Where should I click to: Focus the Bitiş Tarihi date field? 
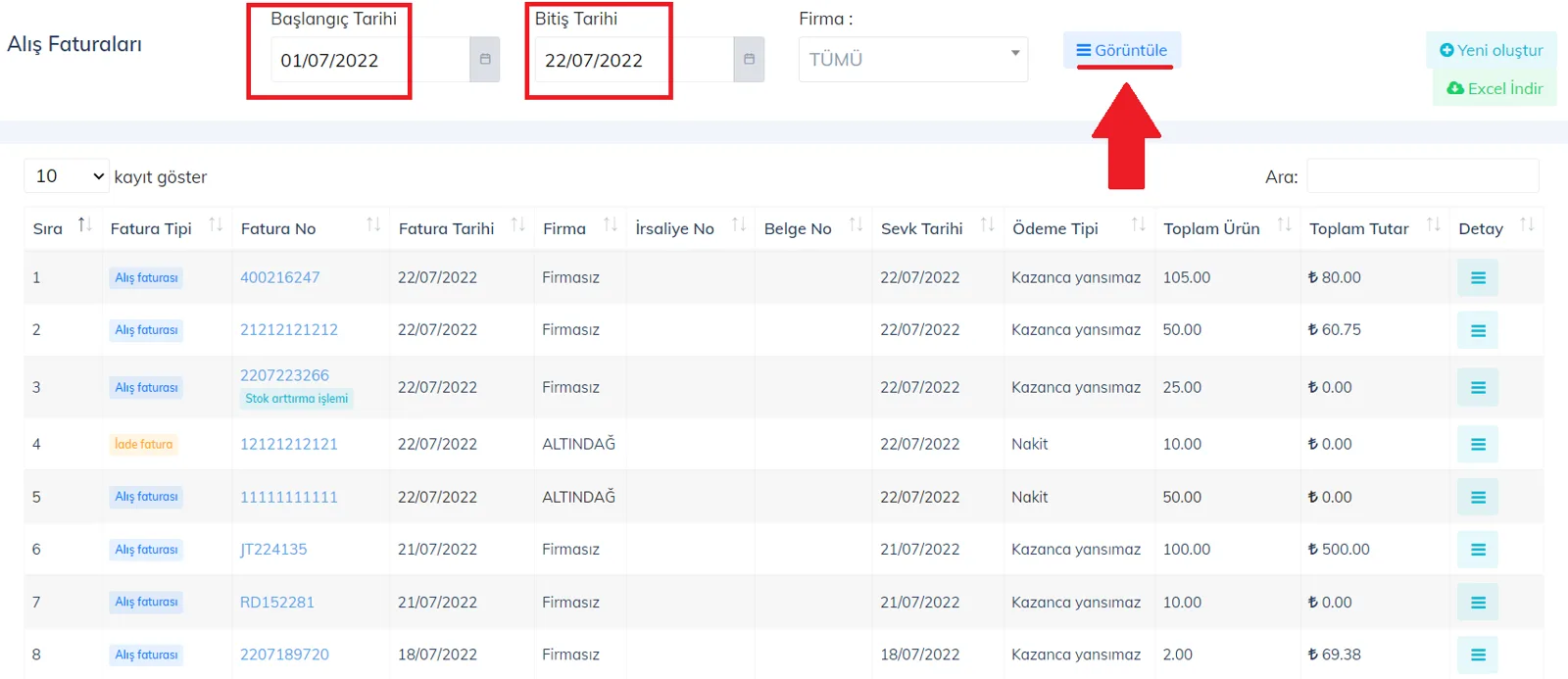[634, 60]
